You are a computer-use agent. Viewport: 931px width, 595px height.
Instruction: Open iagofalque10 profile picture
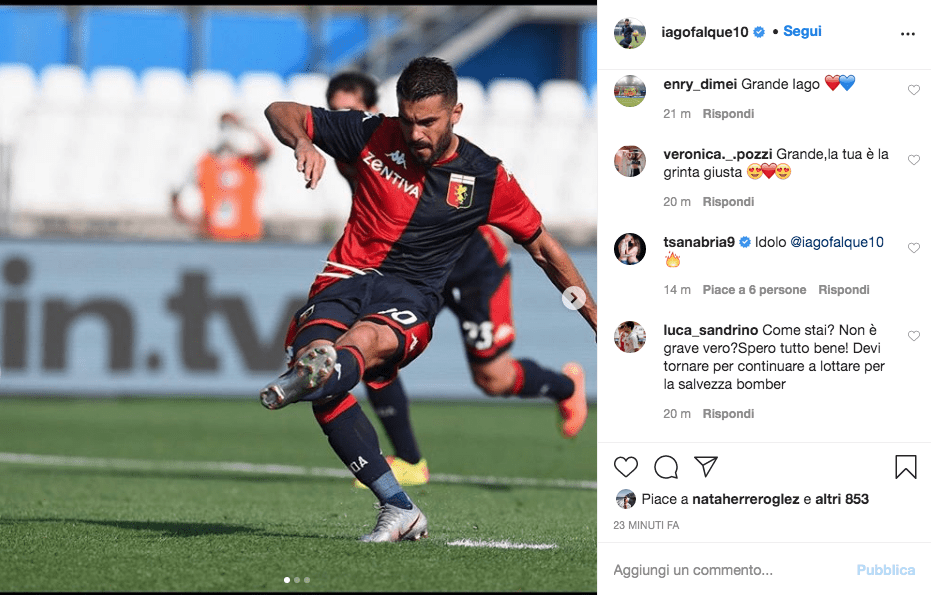(x=629, y=33)
